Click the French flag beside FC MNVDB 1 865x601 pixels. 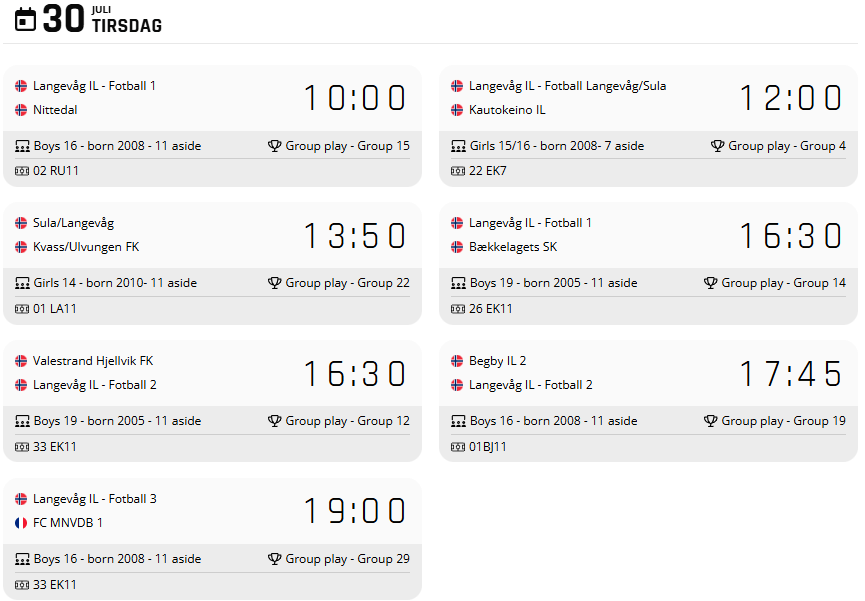click(x=21, y=523)
